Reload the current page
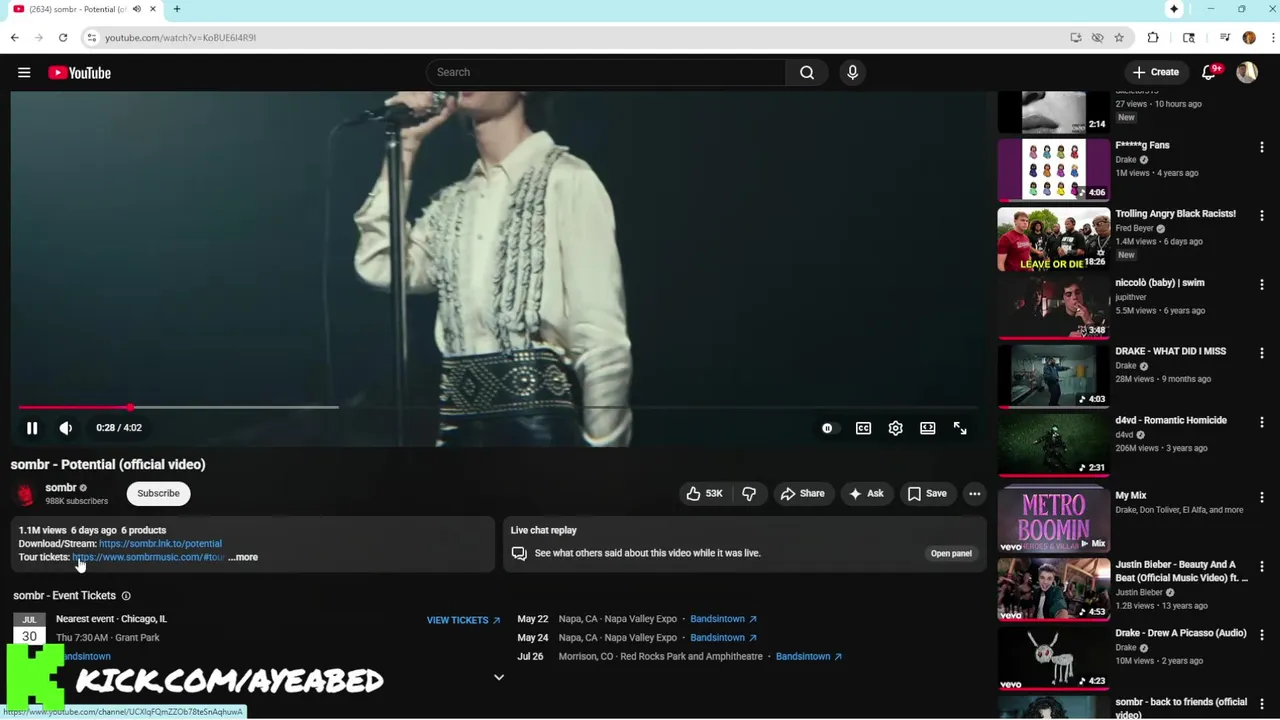 tap(62, 37)
